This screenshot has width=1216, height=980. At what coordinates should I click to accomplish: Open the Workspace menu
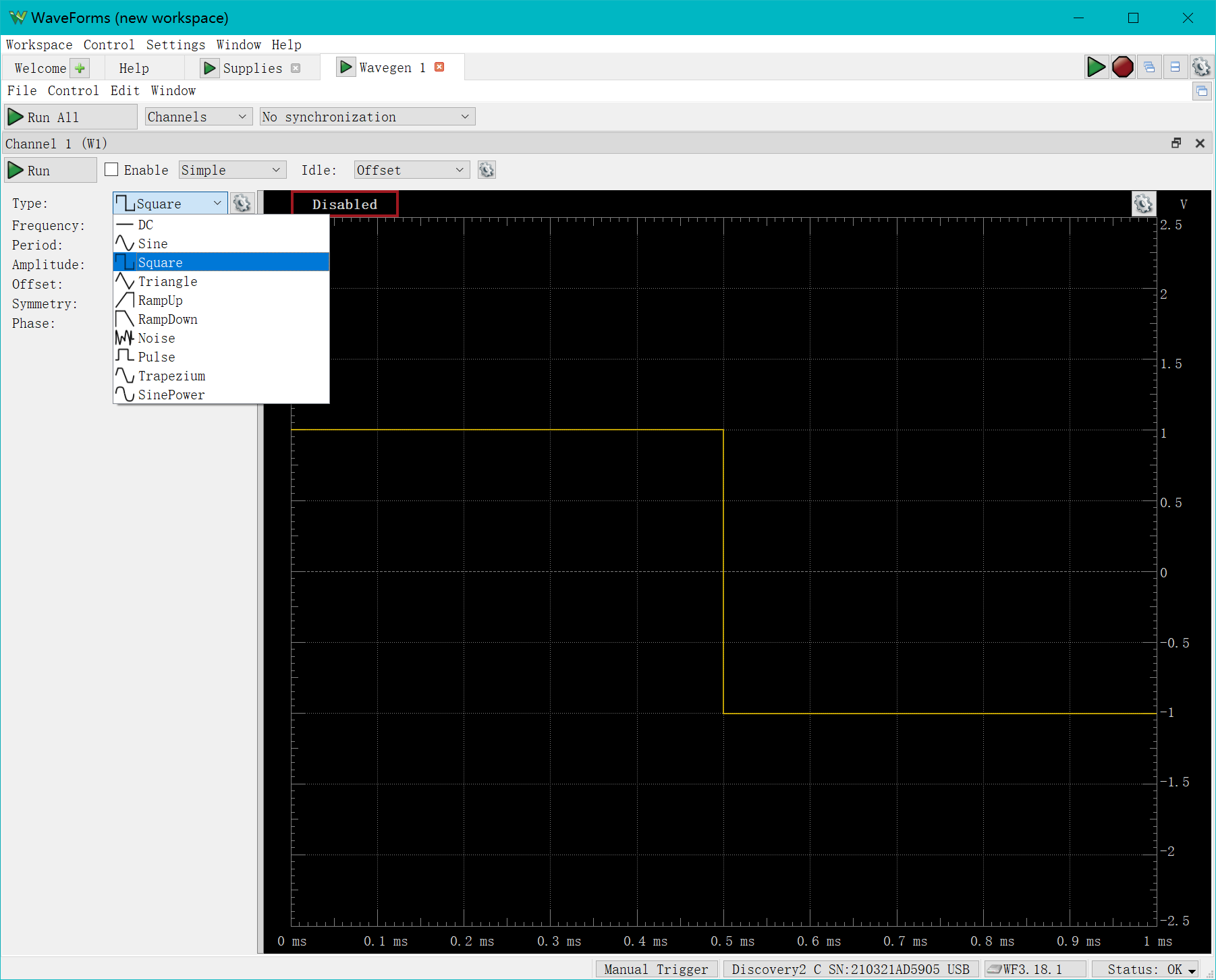[39, 45]
